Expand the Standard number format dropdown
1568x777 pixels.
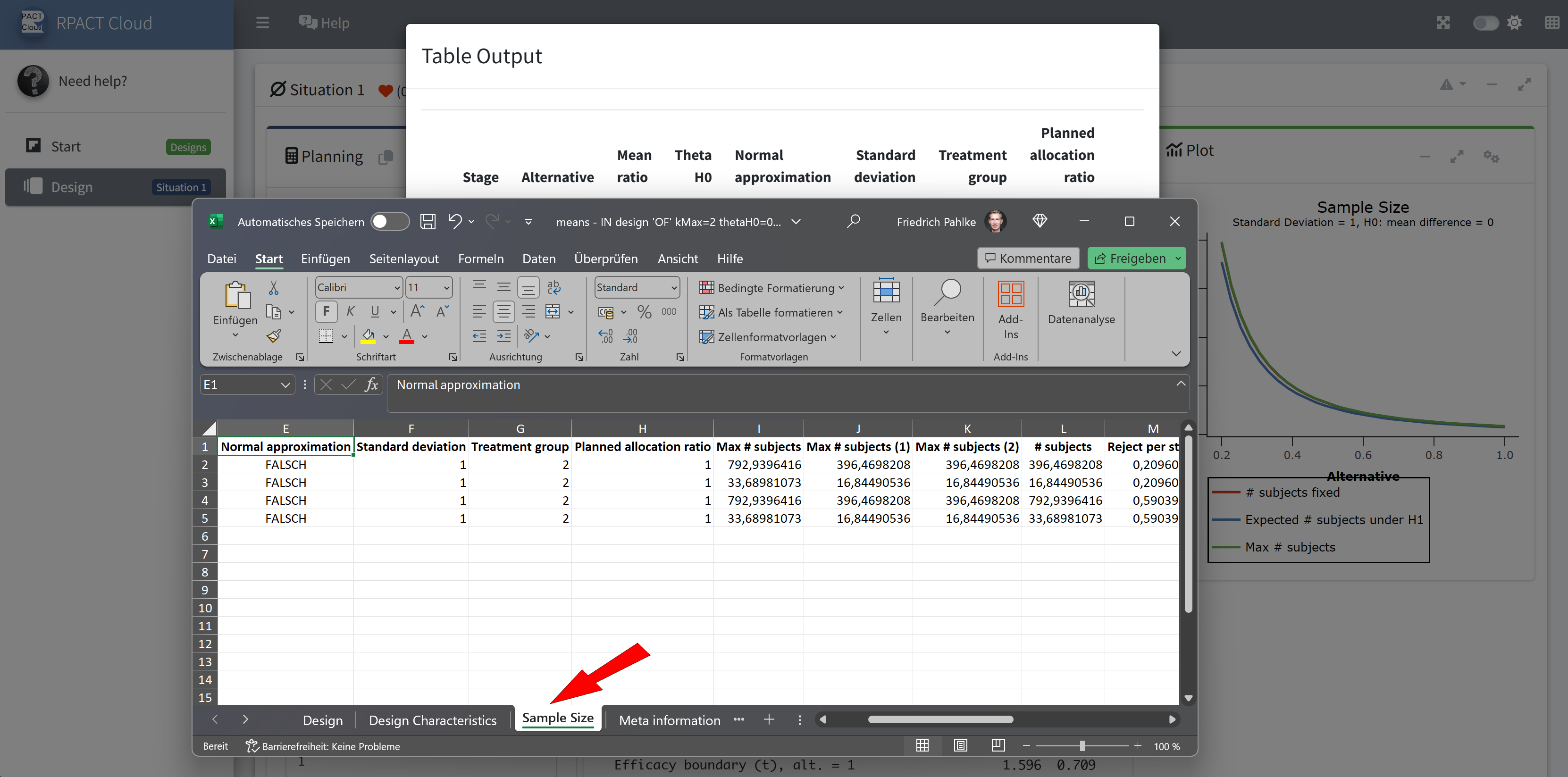673,287
